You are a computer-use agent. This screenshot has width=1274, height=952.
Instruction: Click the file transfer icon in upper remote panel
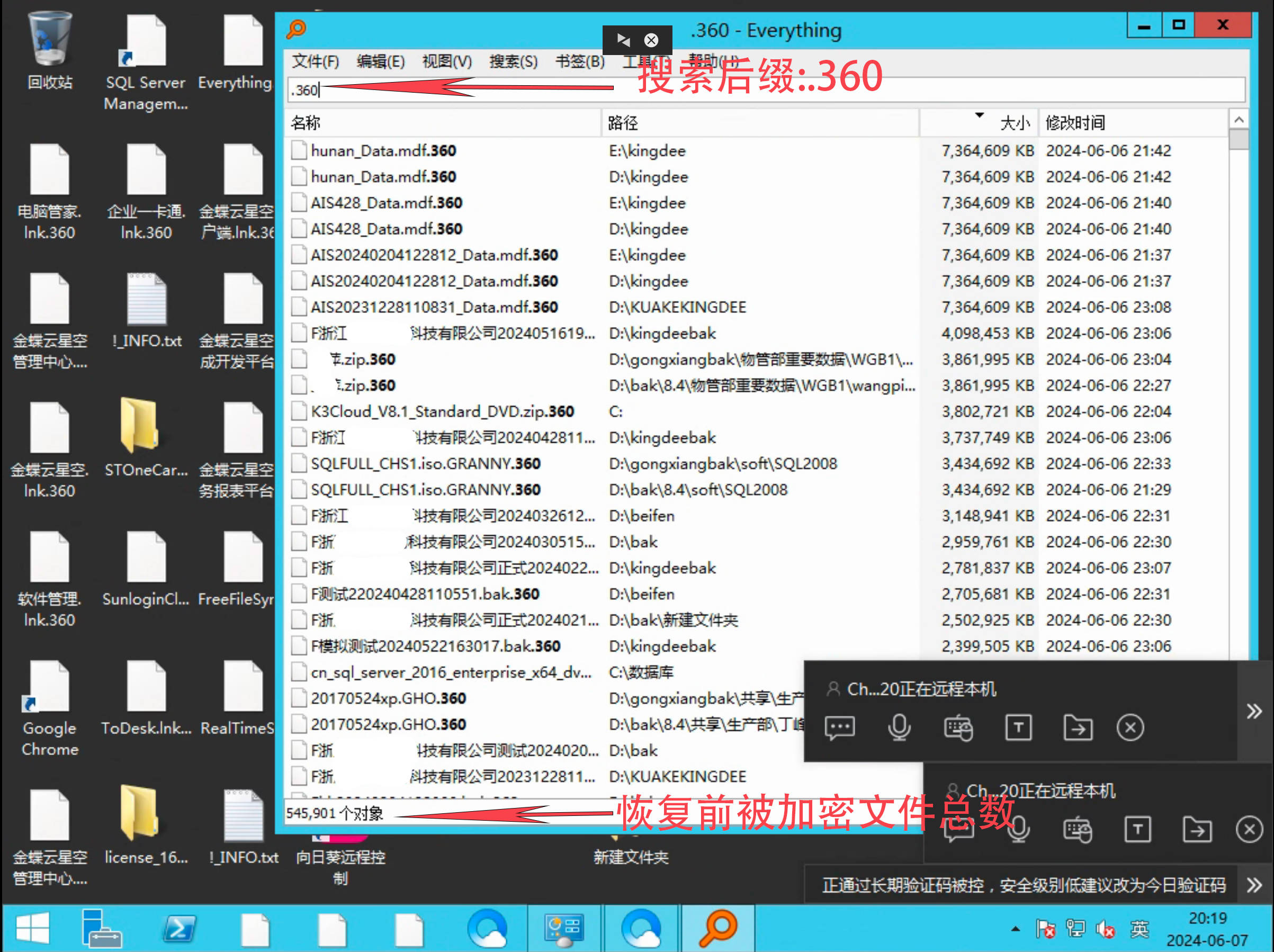click(1078, 728)
